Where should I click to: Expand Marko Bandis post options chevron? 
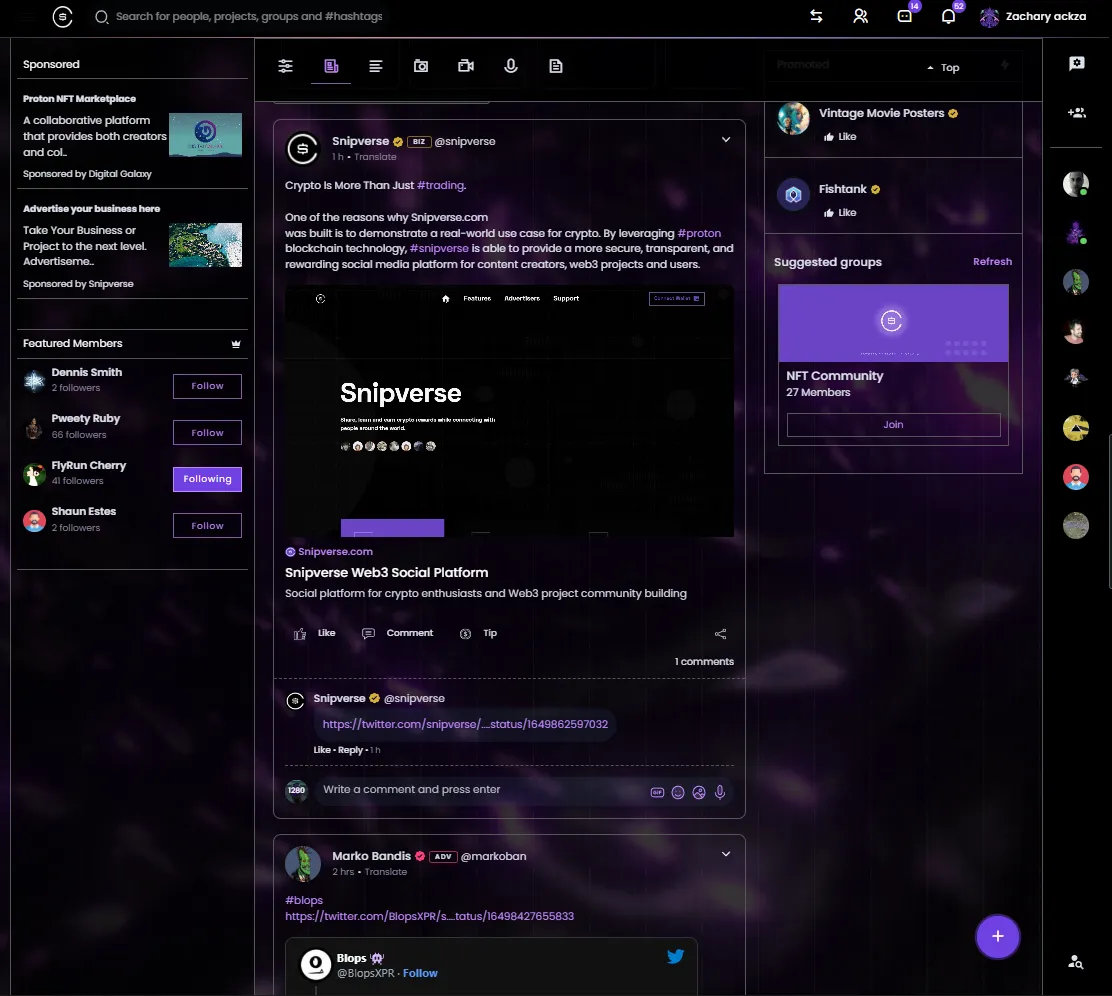(725, 854)
